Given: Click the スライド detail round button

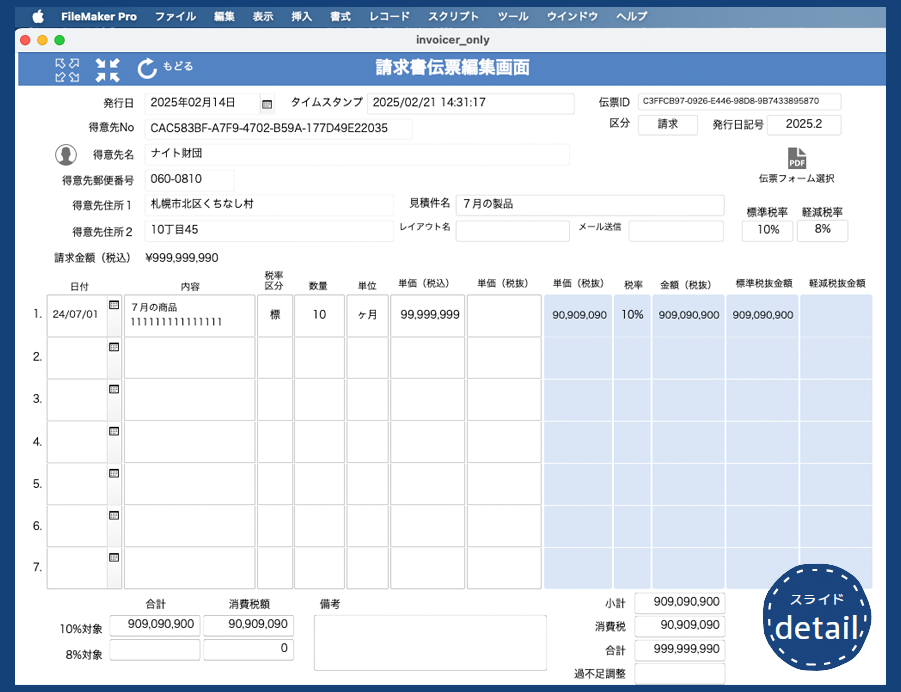Looking at the screenshot, I should pos(816,617).
